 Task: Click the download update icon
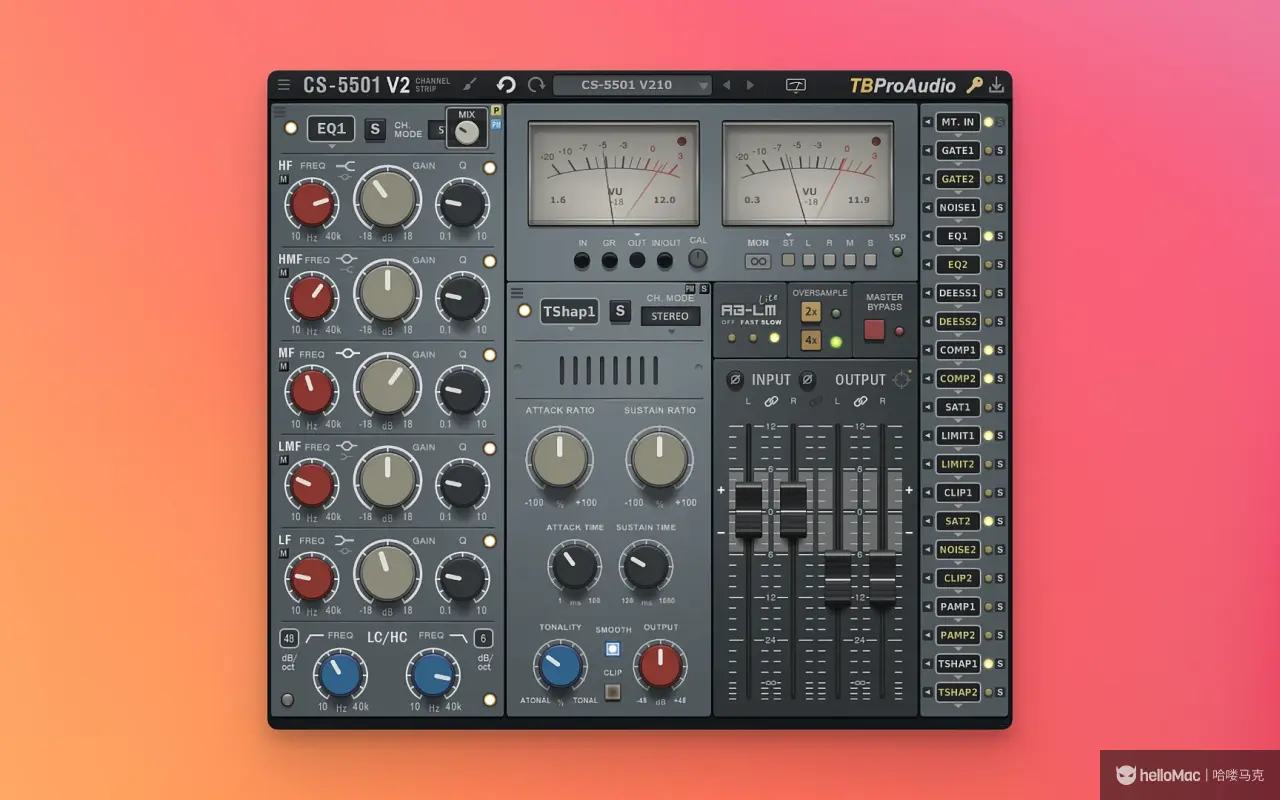point(997,85)
